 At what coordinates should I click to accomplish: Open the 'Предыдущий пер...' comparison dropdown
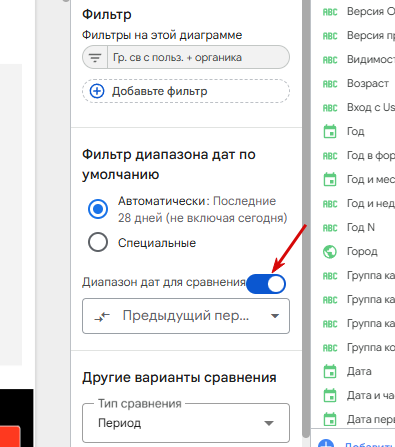[186, 316]
